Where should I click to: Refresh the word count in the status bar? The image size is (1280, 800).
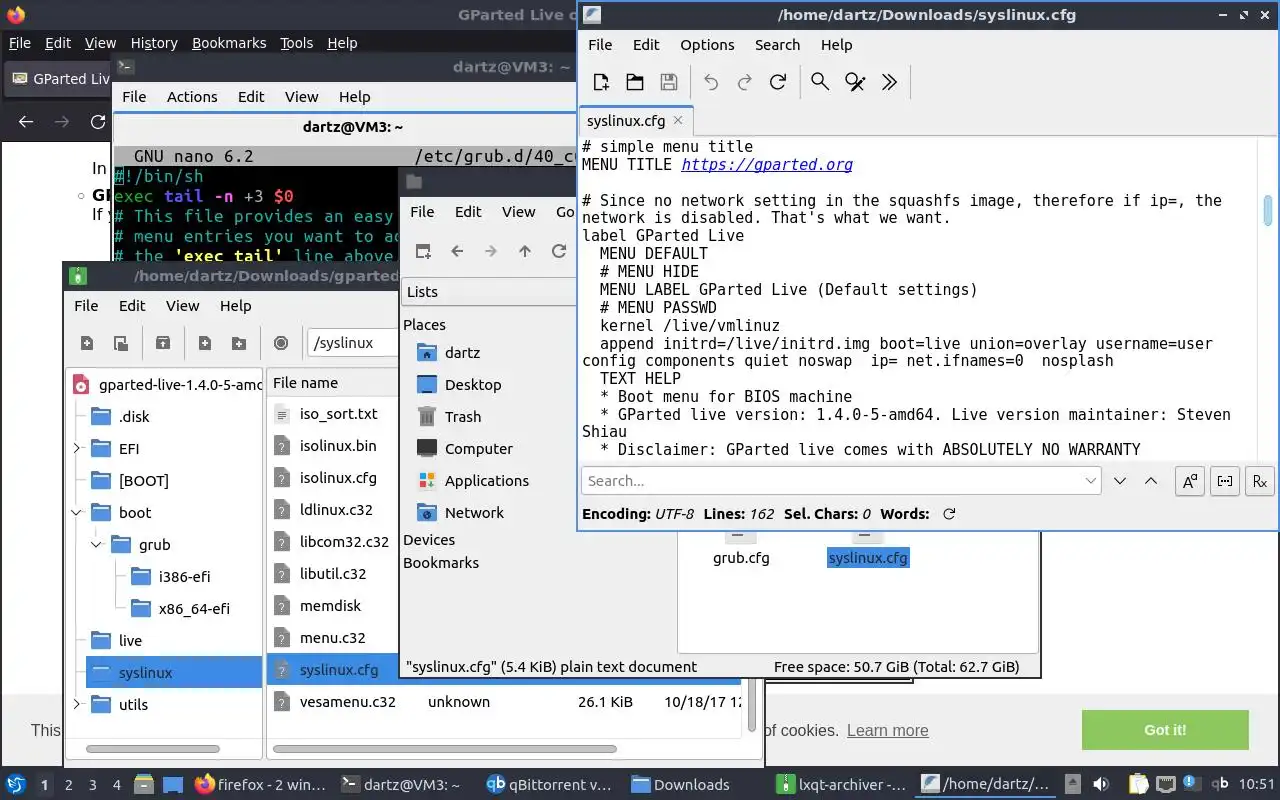949,514
